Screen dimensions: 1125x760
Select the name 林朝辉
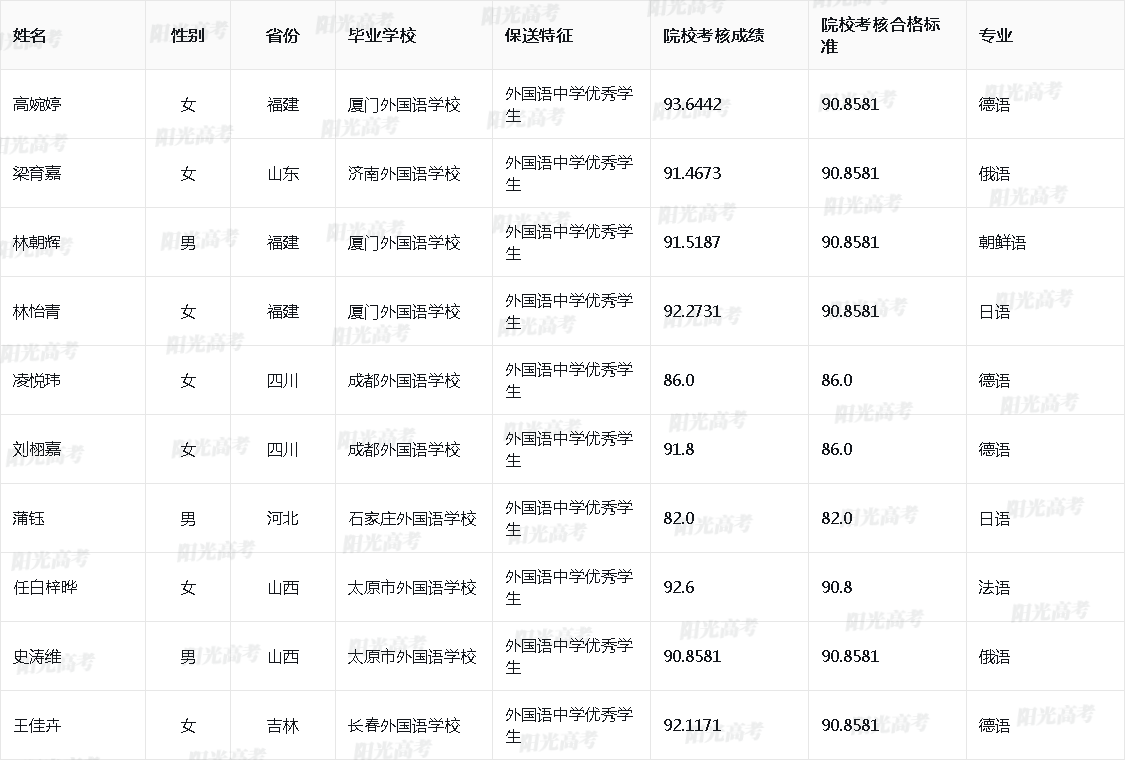(37, 243)
